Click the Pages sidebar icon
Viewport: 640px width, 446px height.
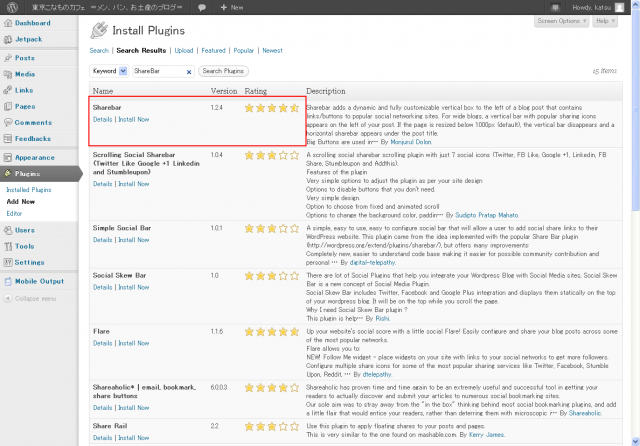tap(8, 107)
